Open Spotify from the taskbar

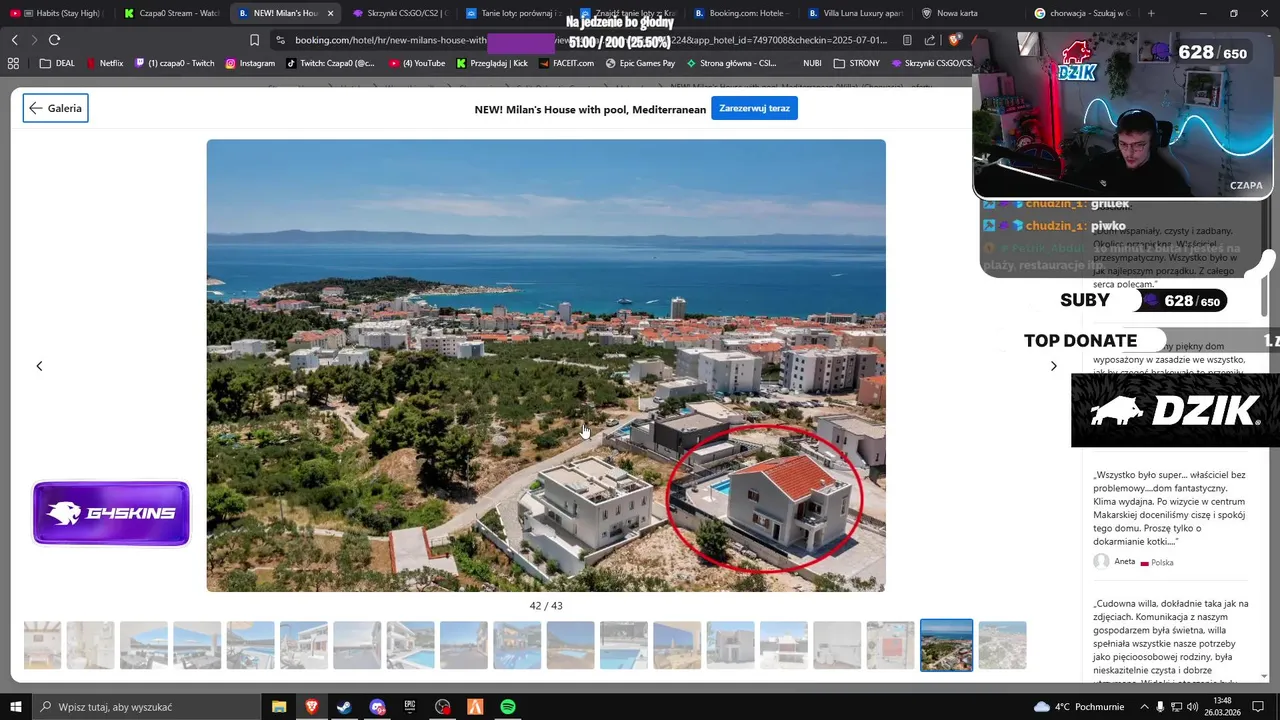tap(508, 707)
